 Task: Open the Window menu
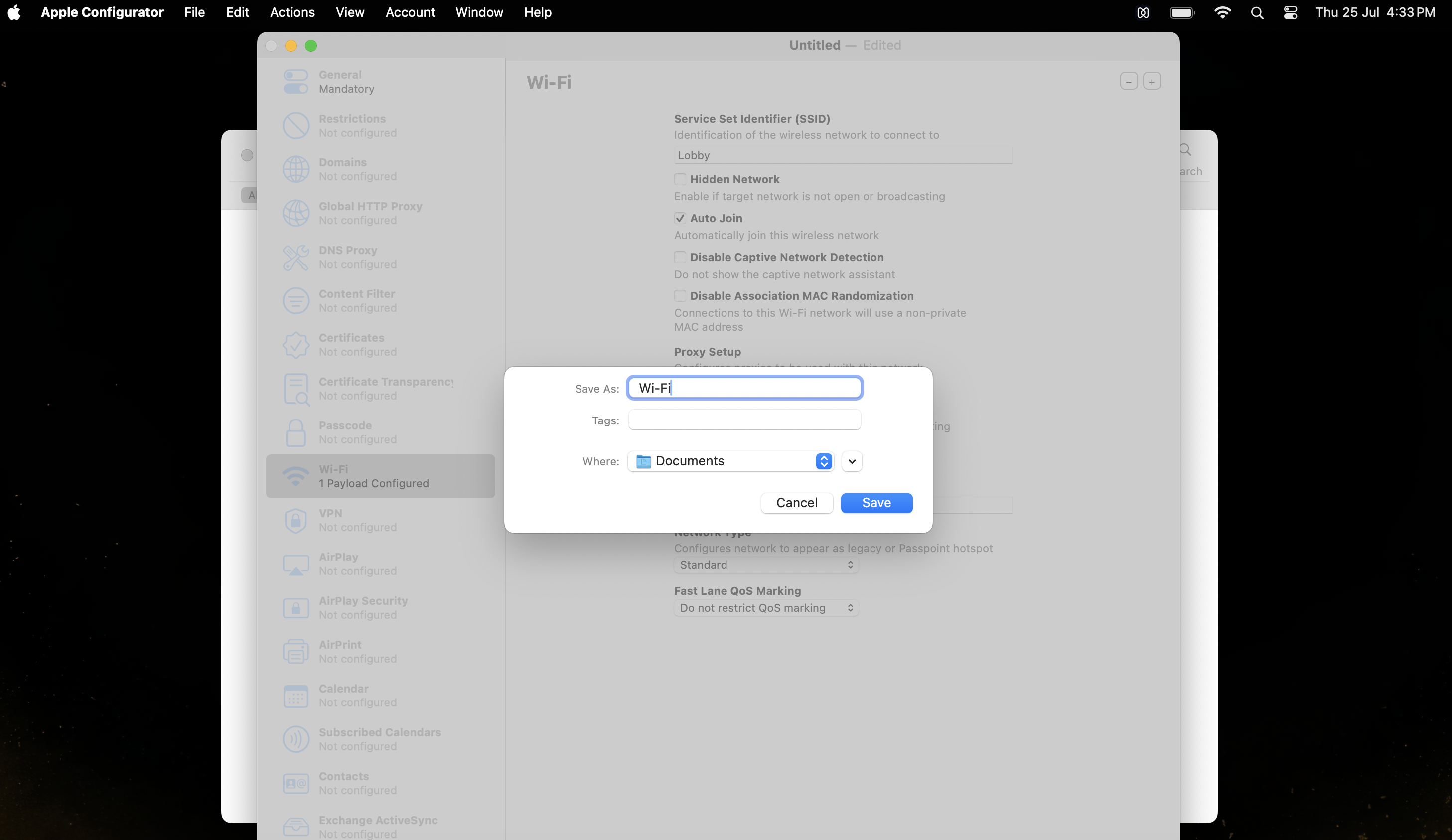[x=479, y=12]
